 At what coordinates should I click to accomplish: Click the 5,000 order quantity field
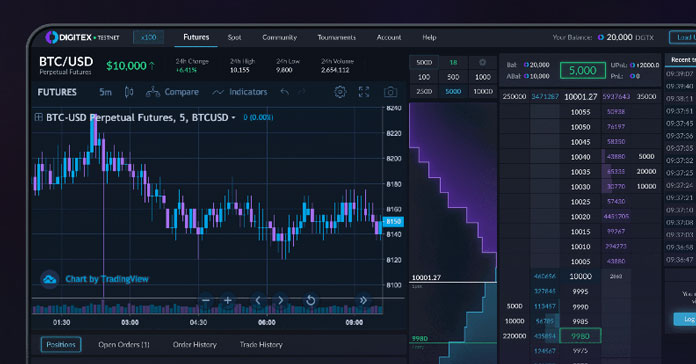pyautogui.click(x=583, y=70)
